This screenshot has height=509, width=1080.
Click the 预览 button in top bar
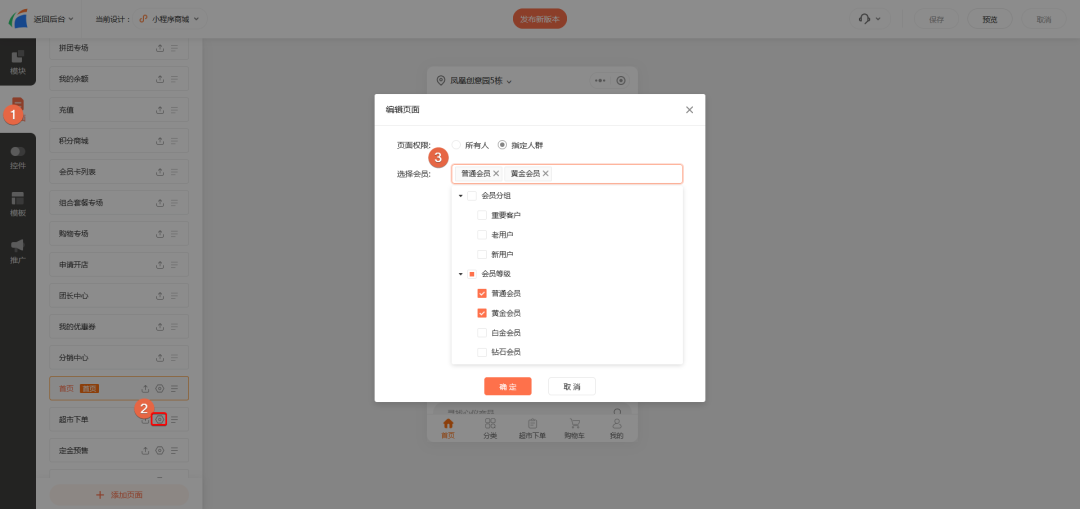pyautogui.click(x=990, y=19)
